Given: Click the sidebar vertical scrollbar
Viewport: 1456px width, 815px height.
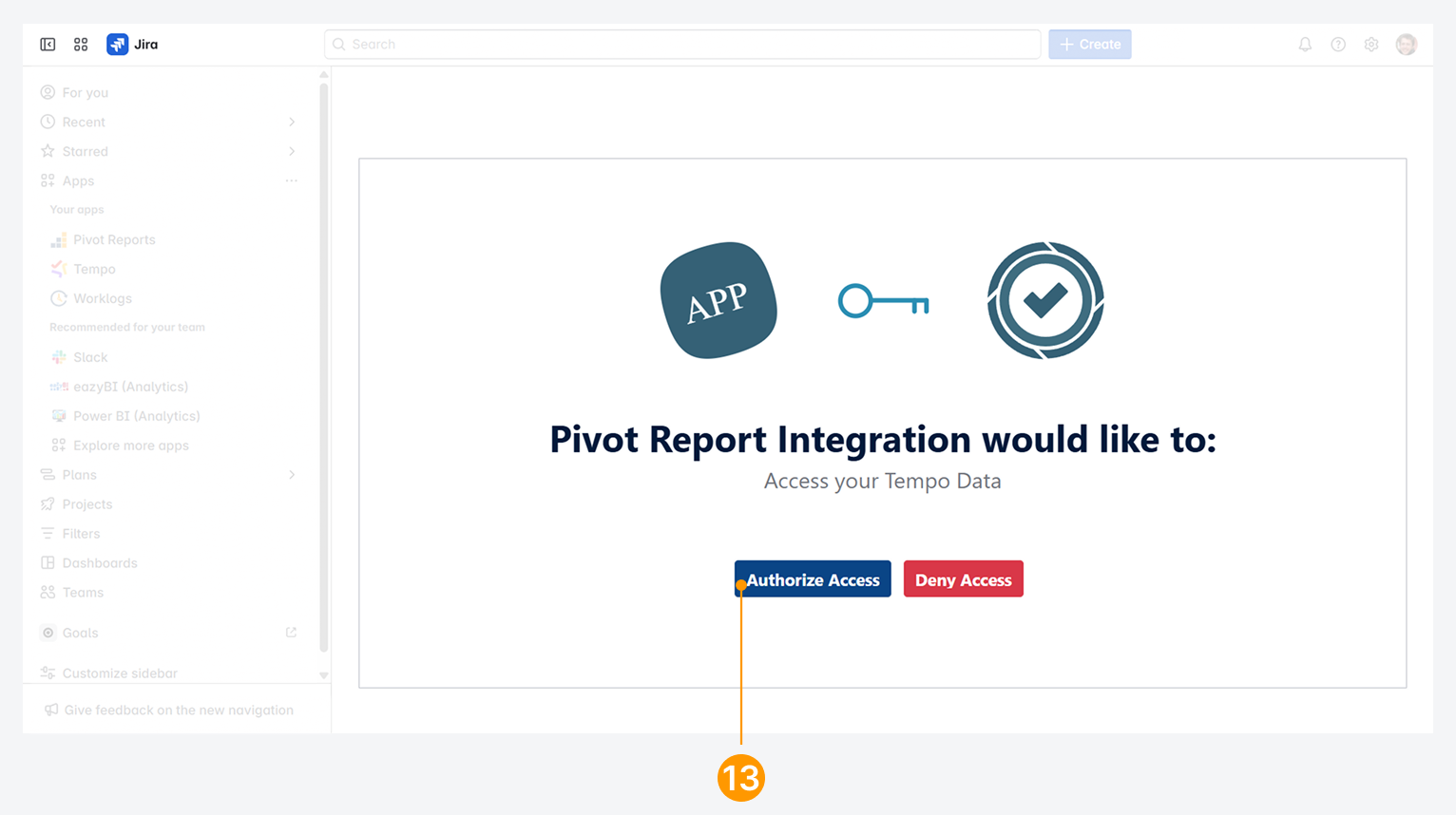Looking at the screenshot, I should (324, 367).
